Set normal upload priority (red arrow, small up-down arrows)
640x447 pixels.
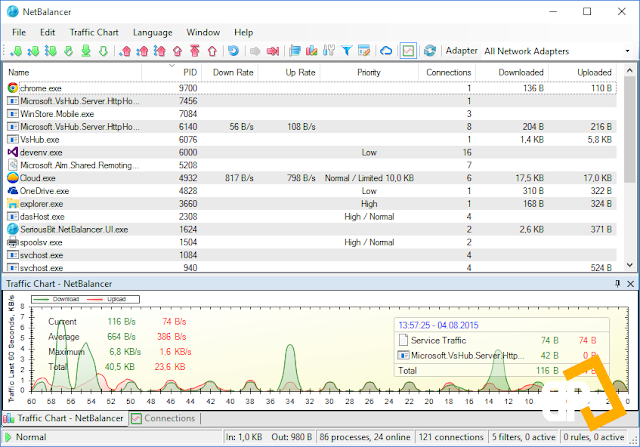point(142,51)
